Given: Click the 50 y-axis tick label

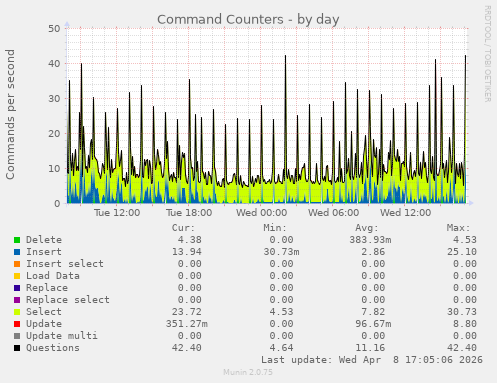Looking at the screenshot, I should point(54,29).
